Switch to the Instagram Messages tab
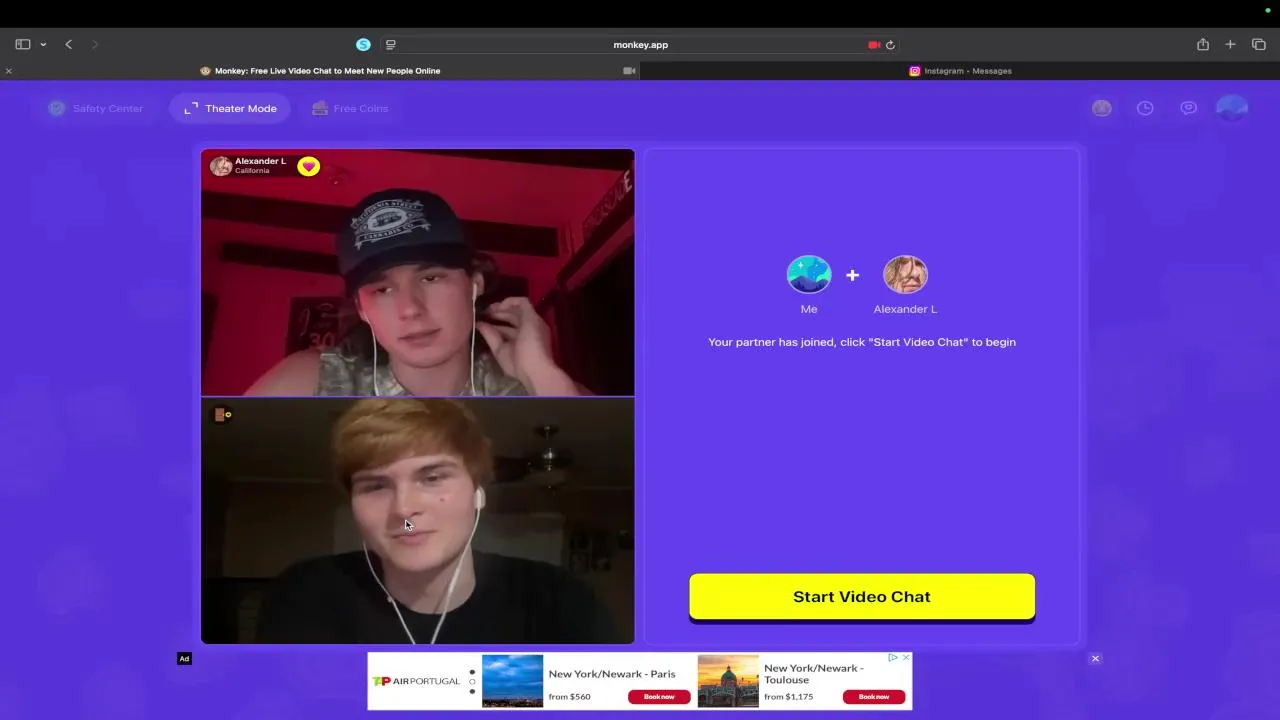The width and height of the screenshot is (1280, 720). point(960,71)
